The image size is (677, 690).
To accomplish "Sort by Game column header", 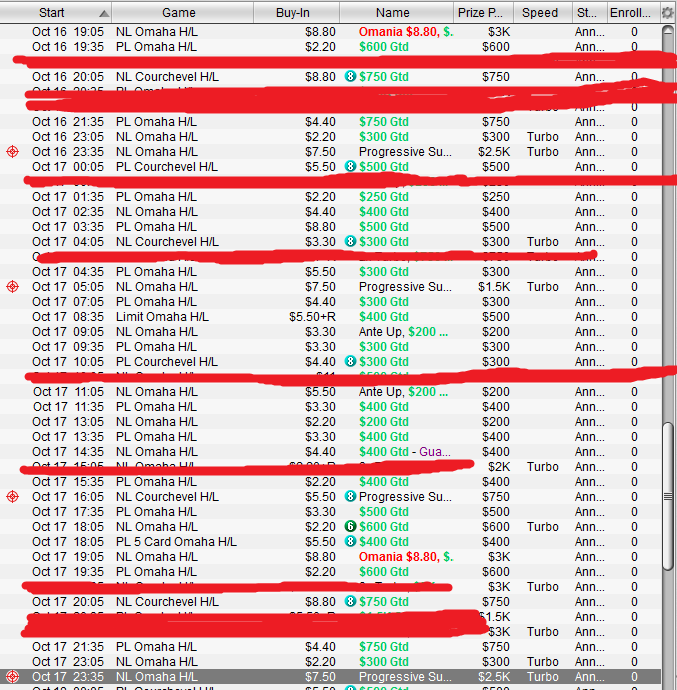I will tap(182, 12).
